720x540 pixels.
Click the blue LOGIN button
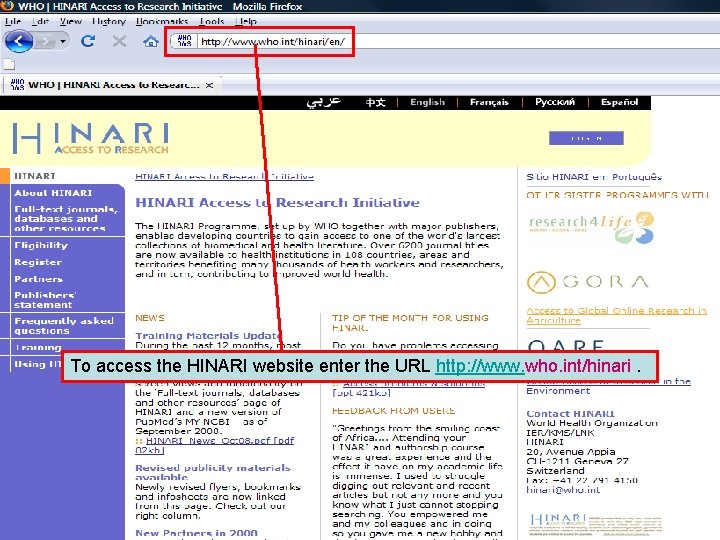pos(586,138)
